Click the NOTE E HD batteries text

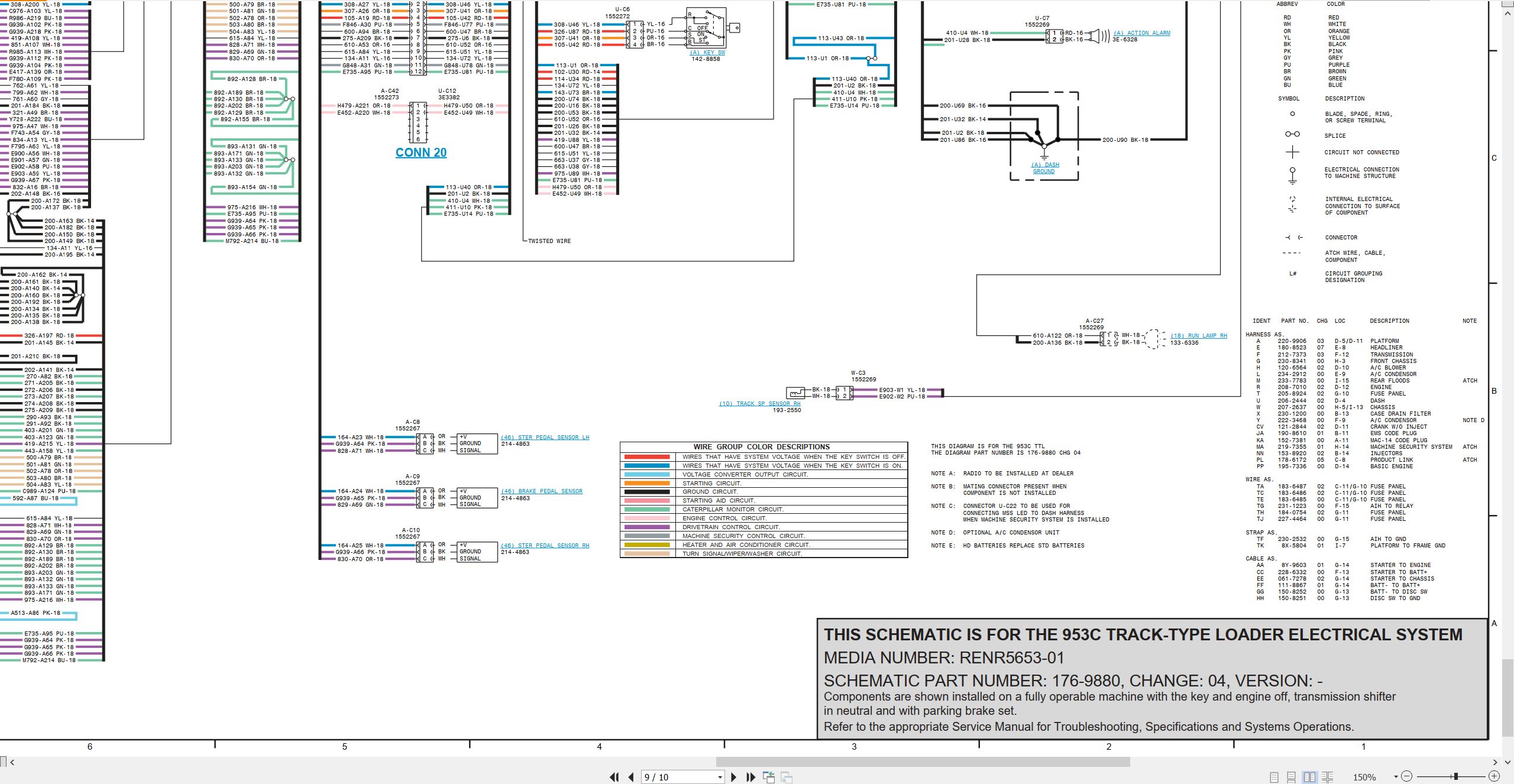point(1007,546)
